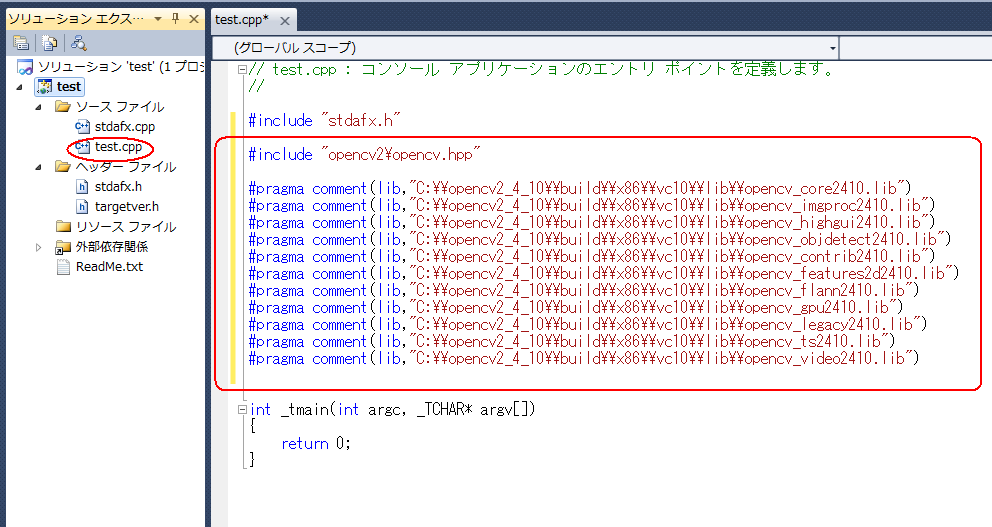The height and width of the screenshot is (527, 992).
Task: Click the opencv_ts2410.lib pragma line
Action: (x=573, y=342)
